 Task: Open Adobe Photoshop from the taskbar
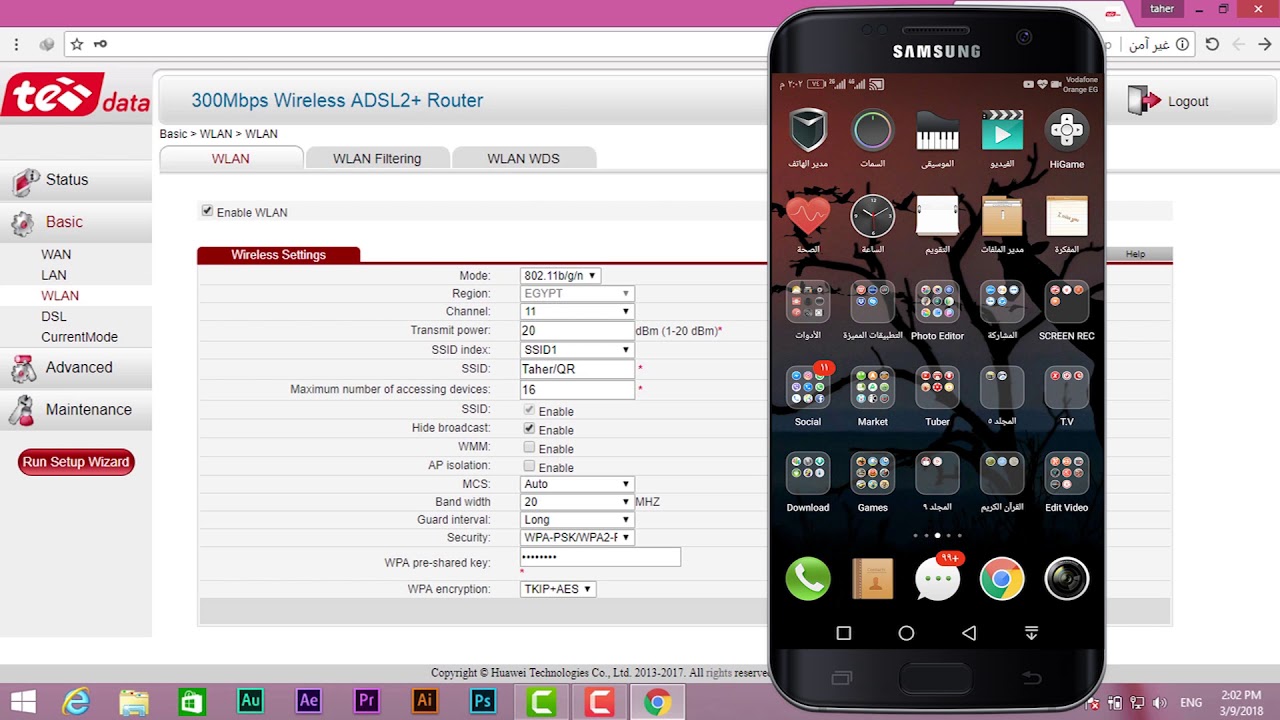coord(483,702)
